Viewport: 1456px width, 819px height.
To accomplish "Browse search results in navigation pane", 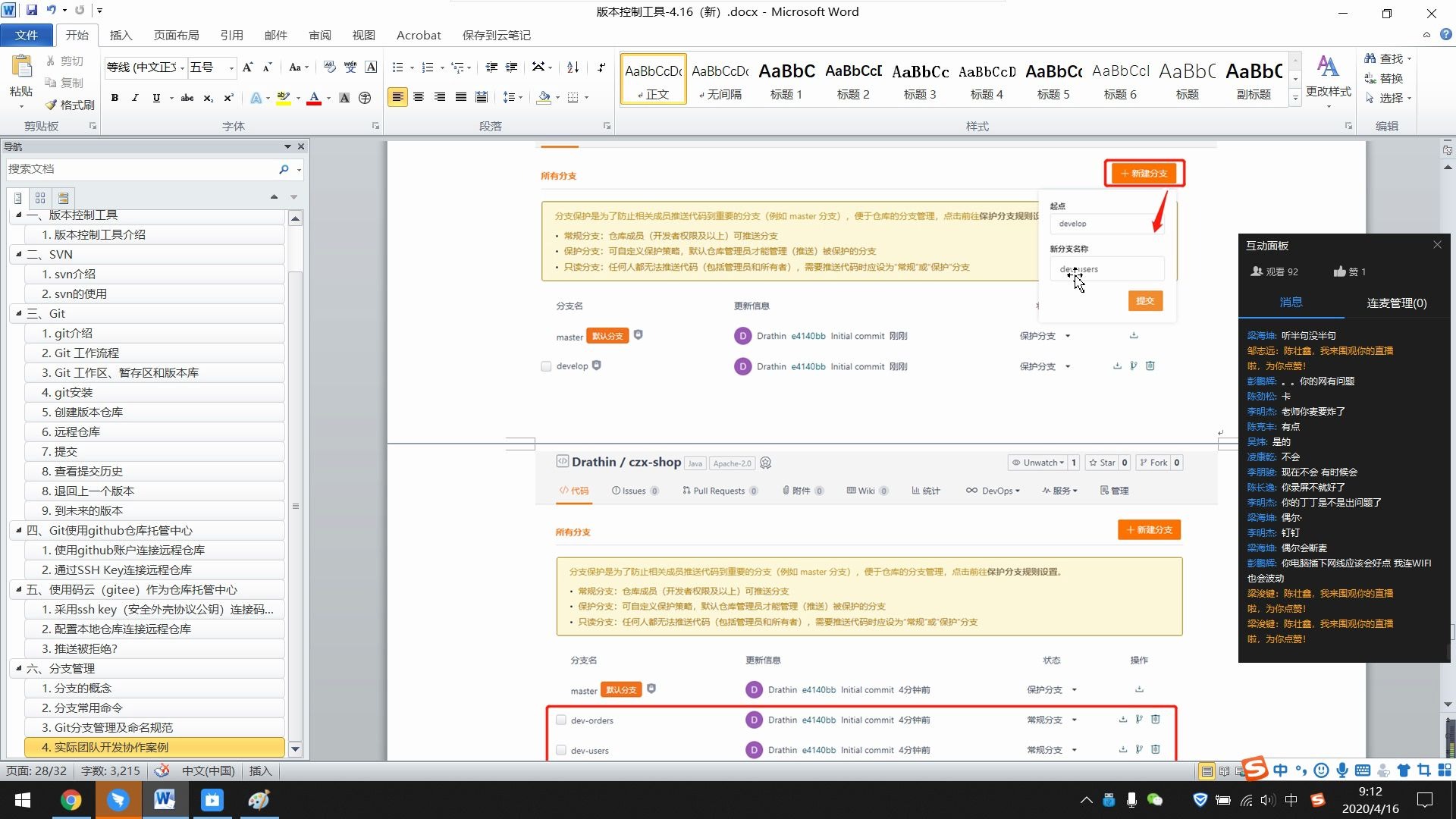I will [64, 198].
